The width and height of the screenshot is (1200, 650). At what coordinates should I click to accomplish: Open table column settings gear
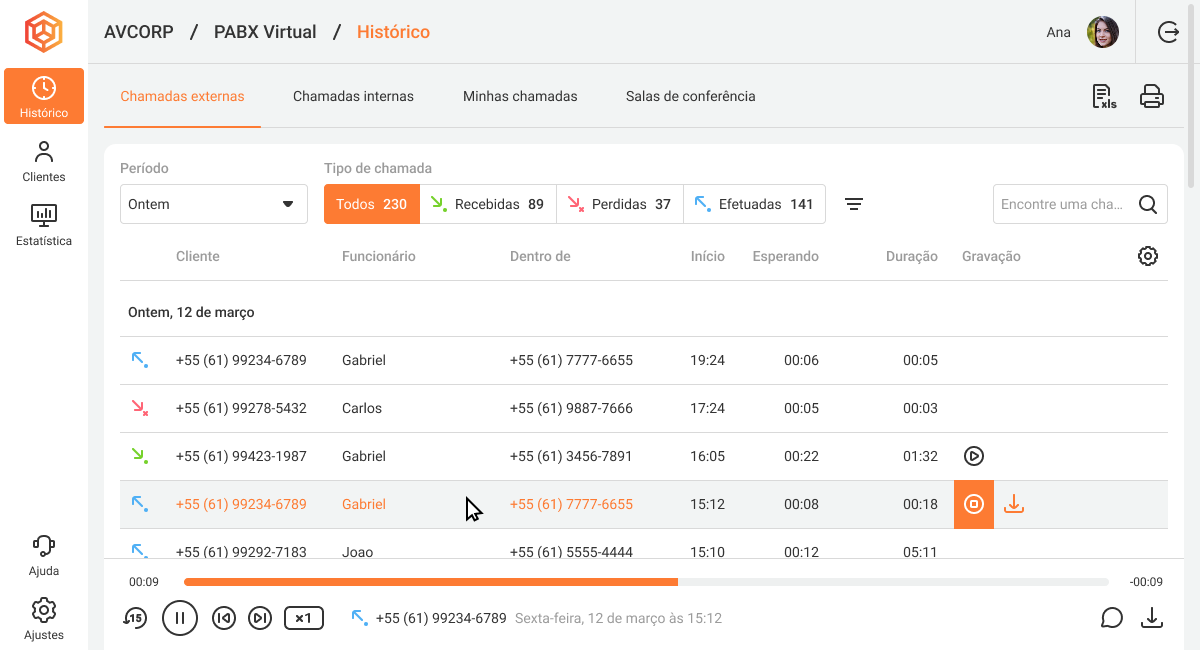point(1148,256)
